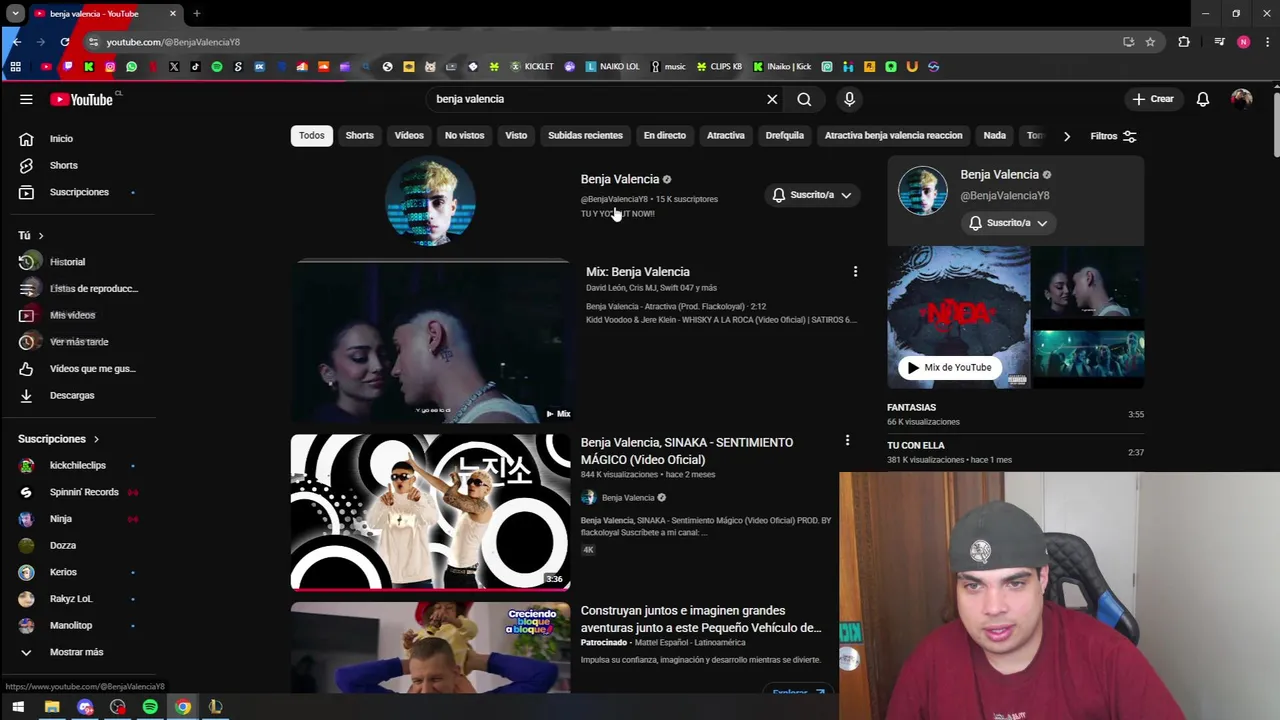
Task: Click Mix: Benja Valencia thumbnail
Action: coord(431,343)
